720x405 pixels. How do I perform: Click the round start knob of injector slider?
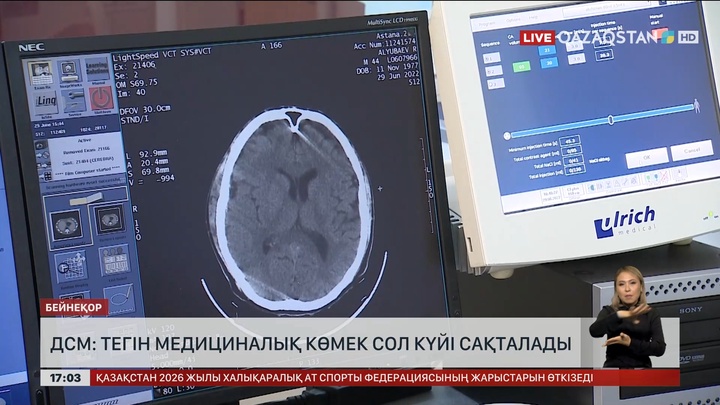pyautogui.click(x=507, y=136)
